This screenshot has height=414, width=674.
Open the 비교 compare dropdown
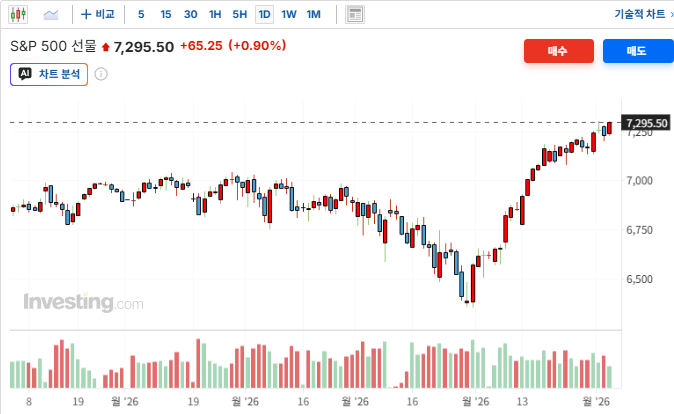[x=98, y=15]
